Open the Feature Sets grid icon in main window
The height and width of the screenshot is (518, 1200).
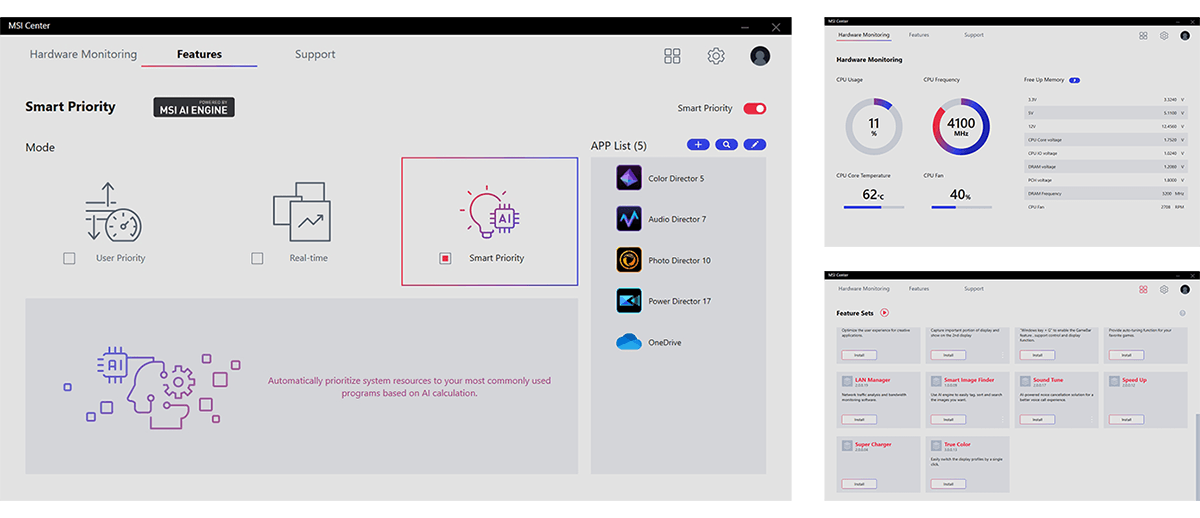(x=672, y=56)
